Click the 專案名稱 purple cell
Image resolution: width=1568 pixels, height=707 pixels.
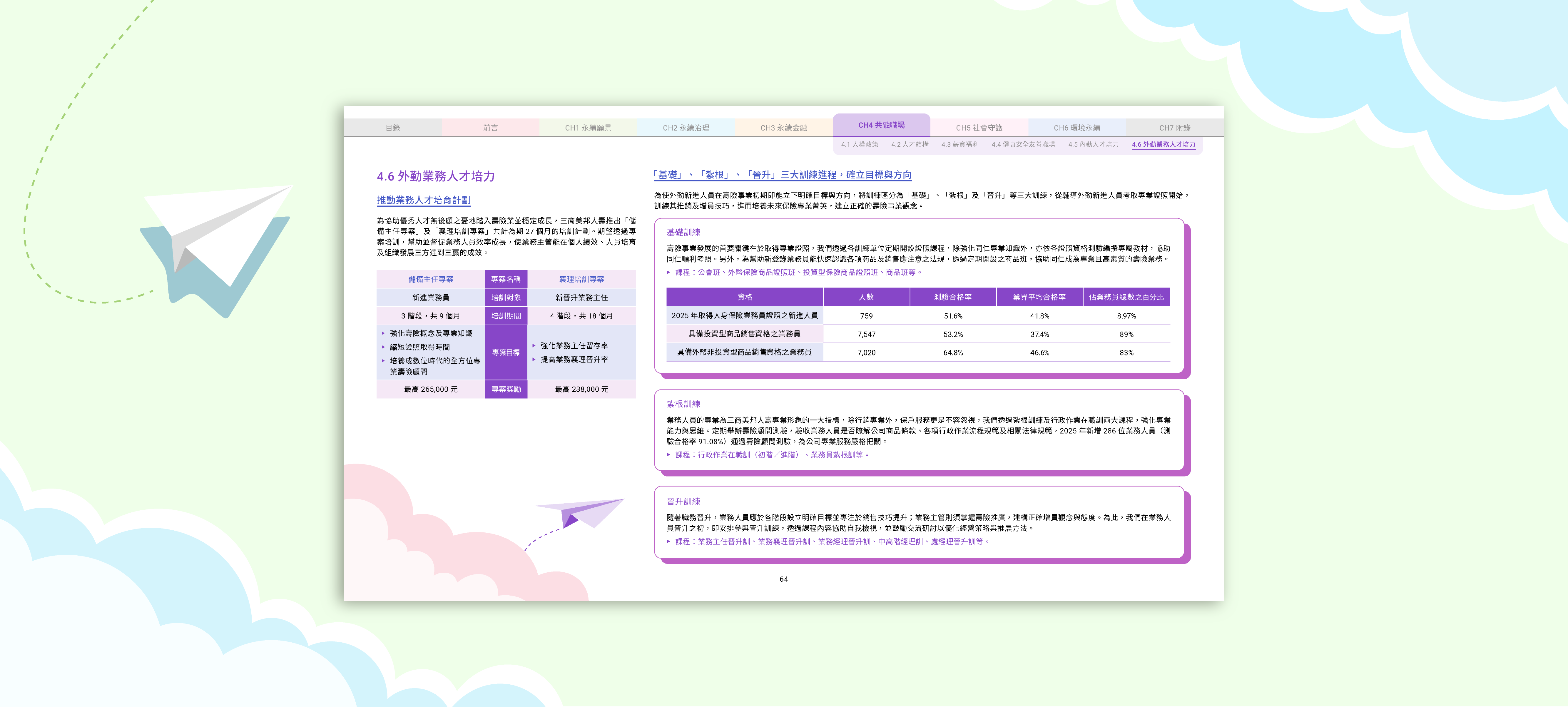506,280
